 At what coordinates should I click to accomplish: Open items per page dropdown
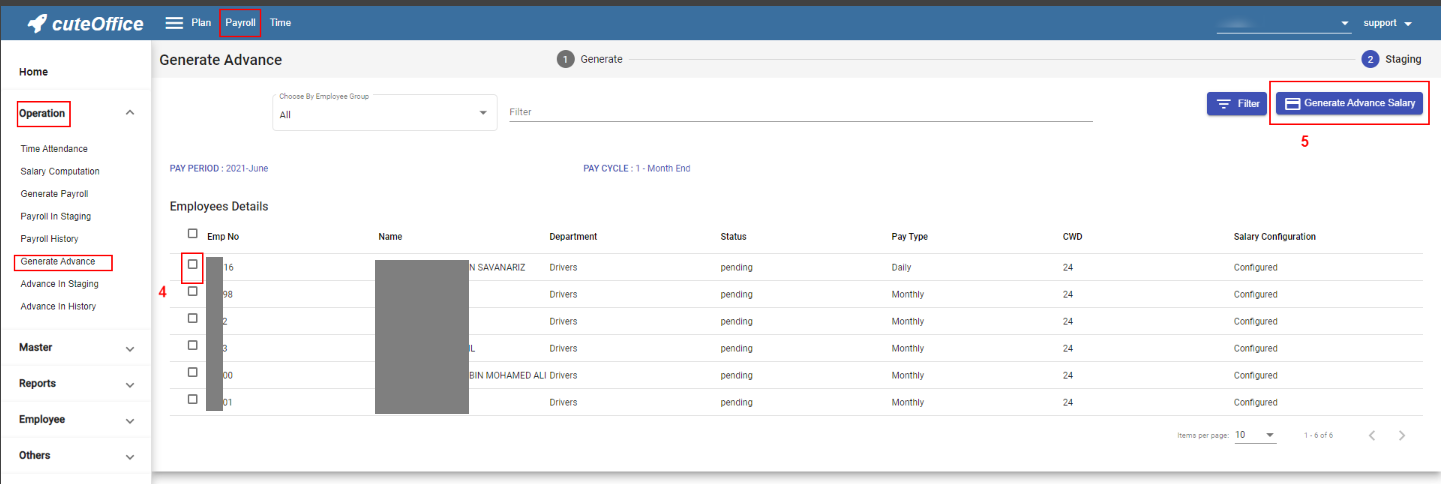click(x=1255, y=435)
